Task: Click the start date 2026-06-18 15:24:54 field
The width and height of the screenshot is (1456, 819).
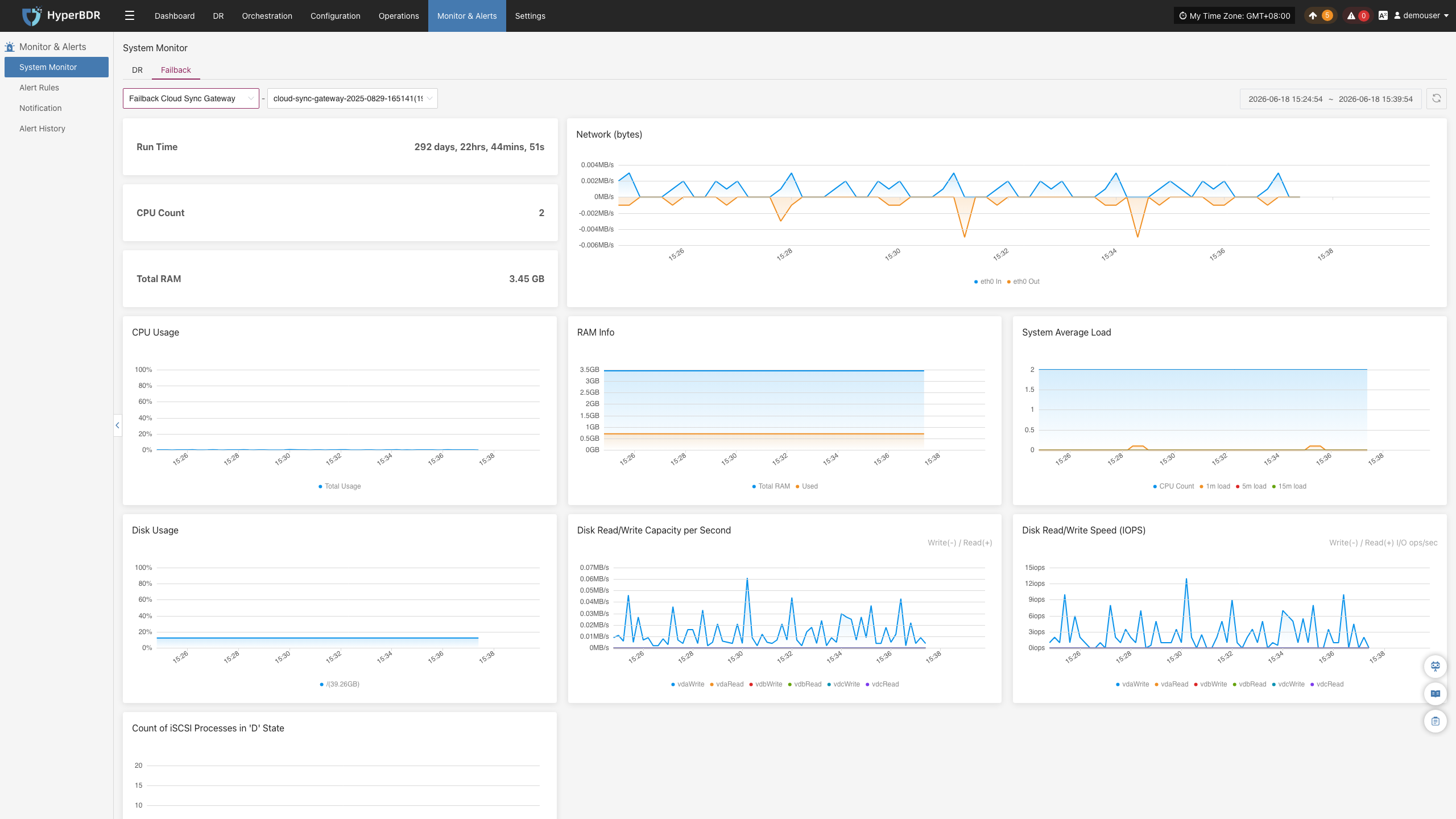Action: 1285,99
